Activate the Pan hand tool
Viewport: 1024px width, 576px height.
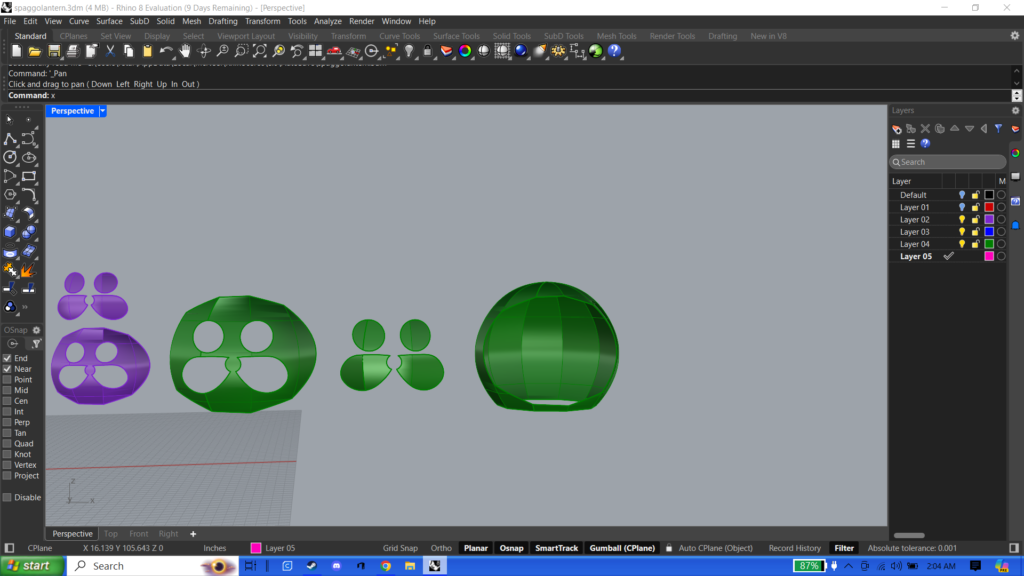(185, 51)
